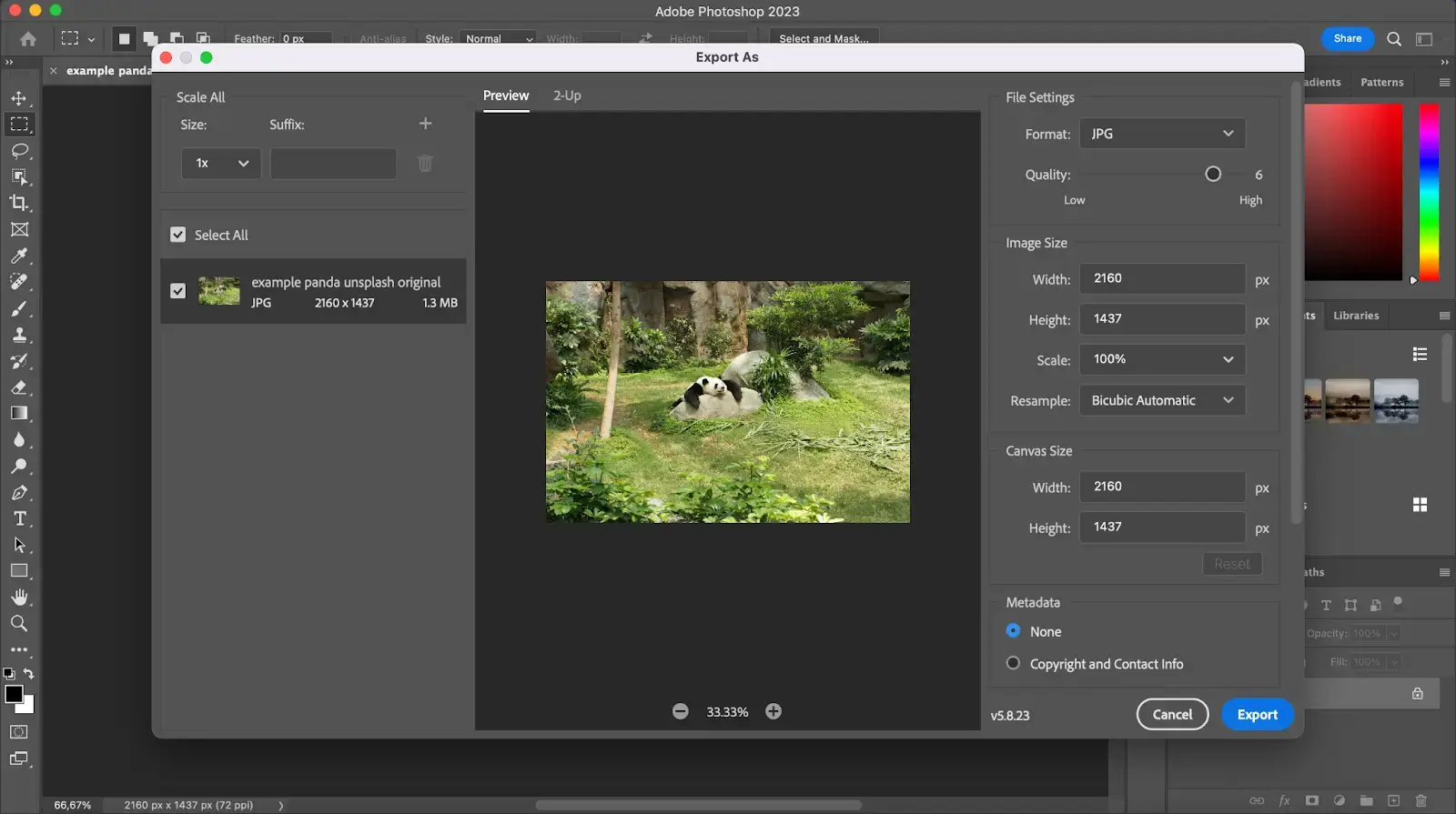Open the 1x size dropdown
1456x814 pixels.
pyautogui.click(x=221, y=164)
